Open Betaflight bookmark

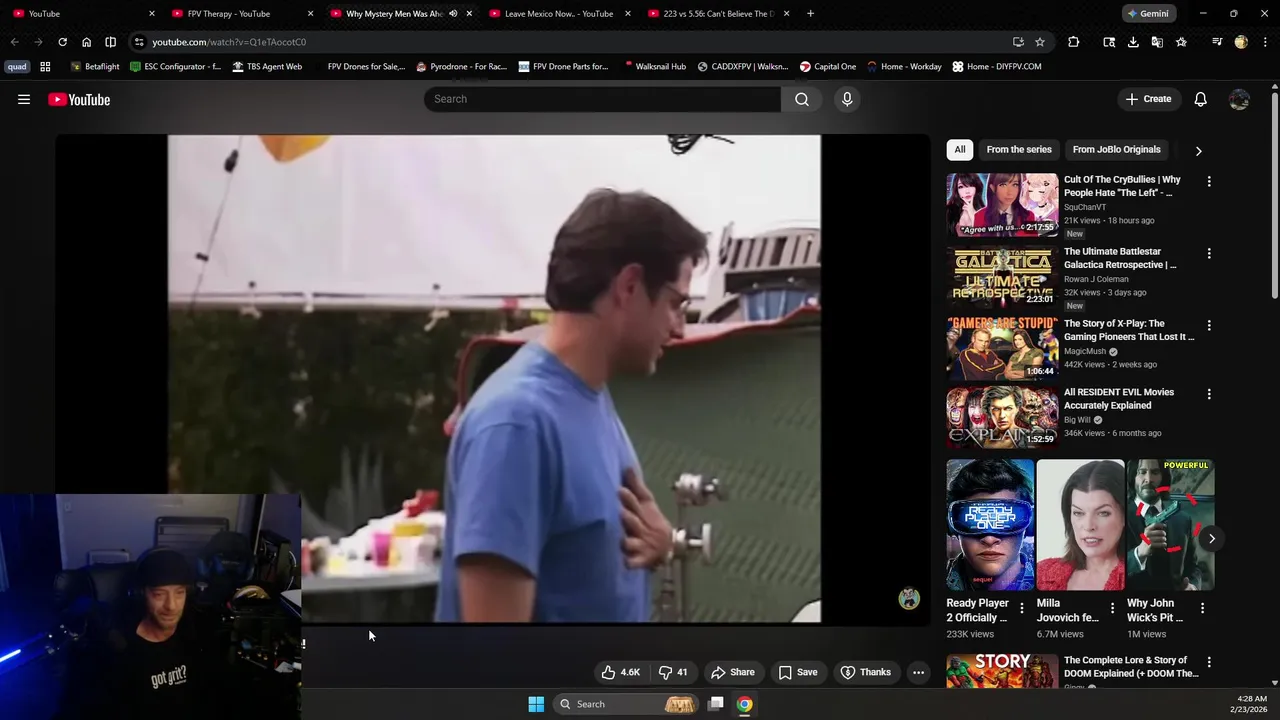pos(95,67)
